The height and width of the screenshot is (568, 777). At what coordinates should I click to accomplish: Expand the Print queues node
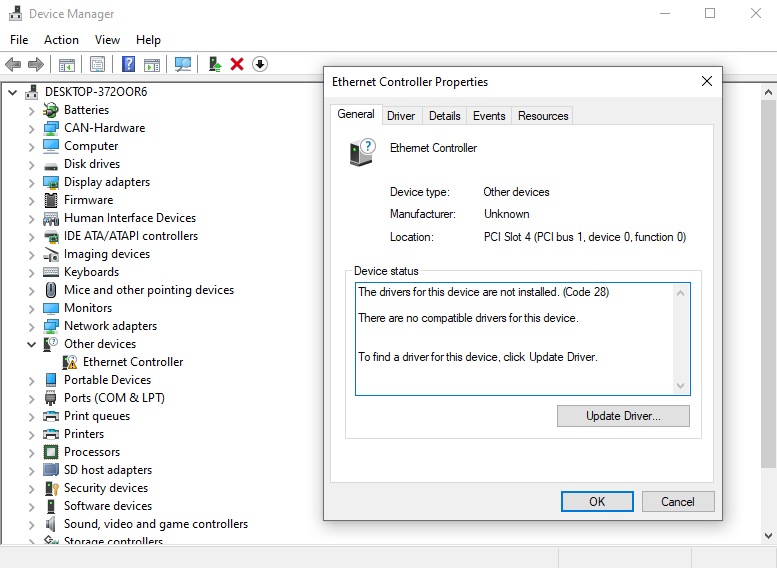point(32,416)
